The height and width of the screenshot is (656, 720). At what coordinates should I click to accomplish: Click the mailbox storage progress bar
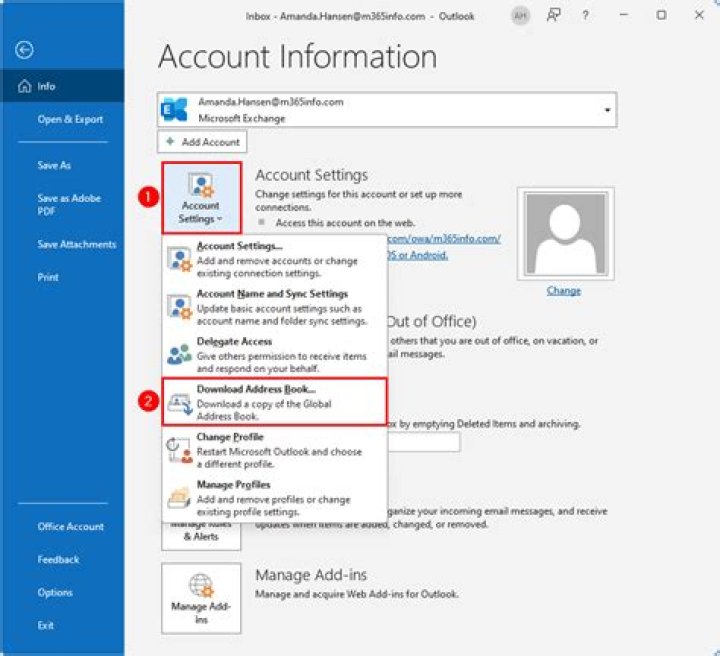coord(423,442)
